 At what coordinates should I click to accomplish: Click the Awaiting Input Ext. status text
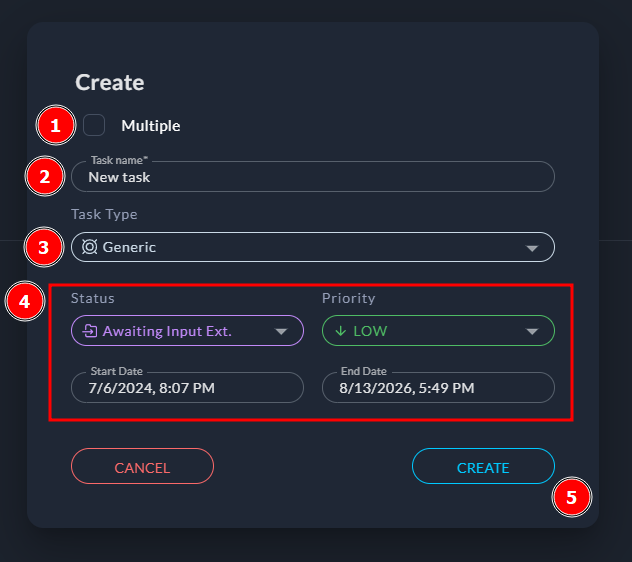[x=167, y=331]
